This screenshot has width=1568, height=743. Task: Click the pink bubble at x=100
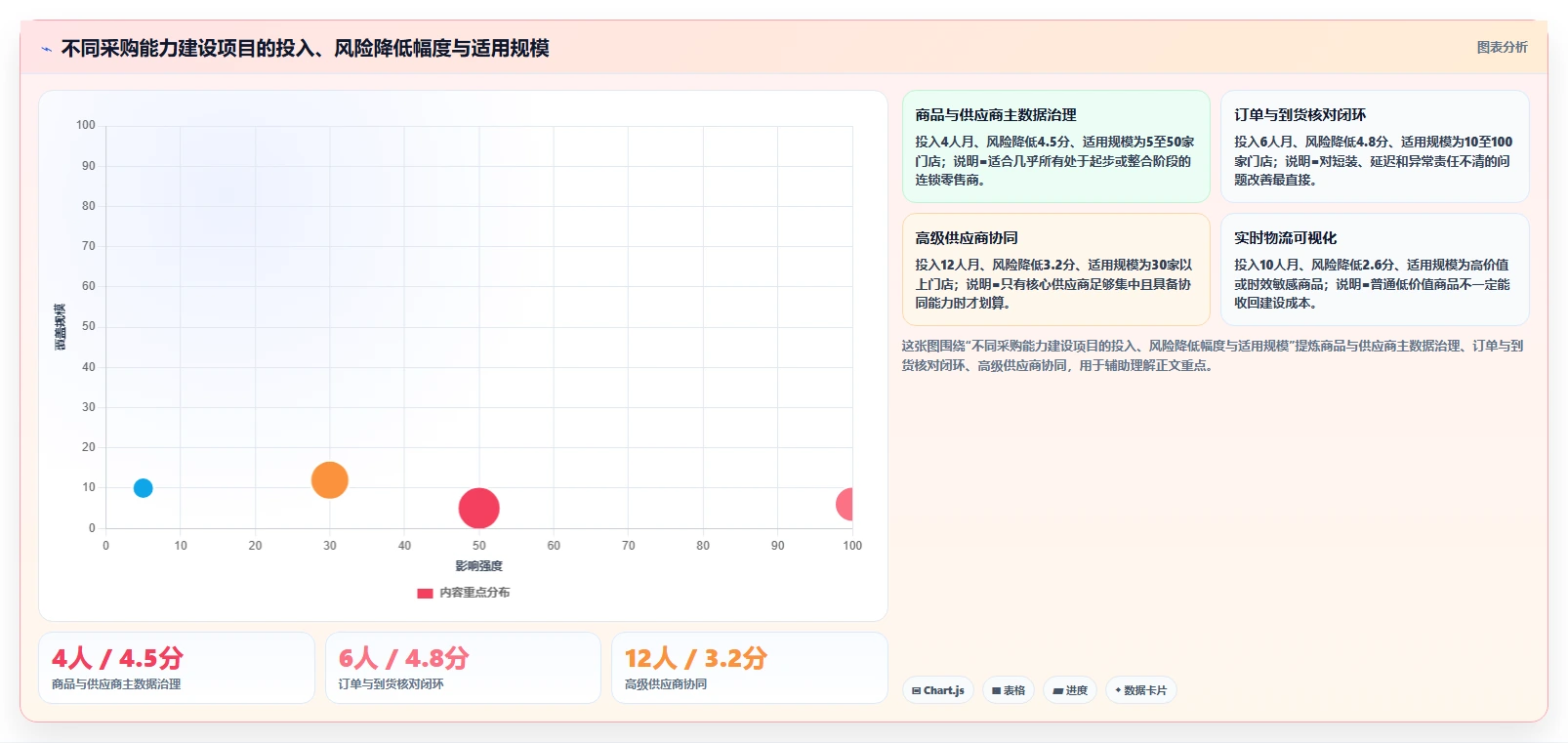[845, 504]
